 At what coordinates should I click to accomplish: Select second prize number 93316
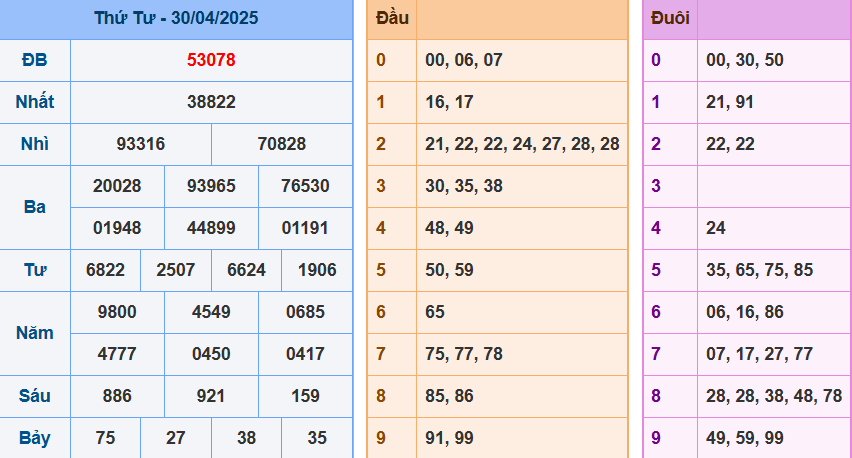[140, 144]
